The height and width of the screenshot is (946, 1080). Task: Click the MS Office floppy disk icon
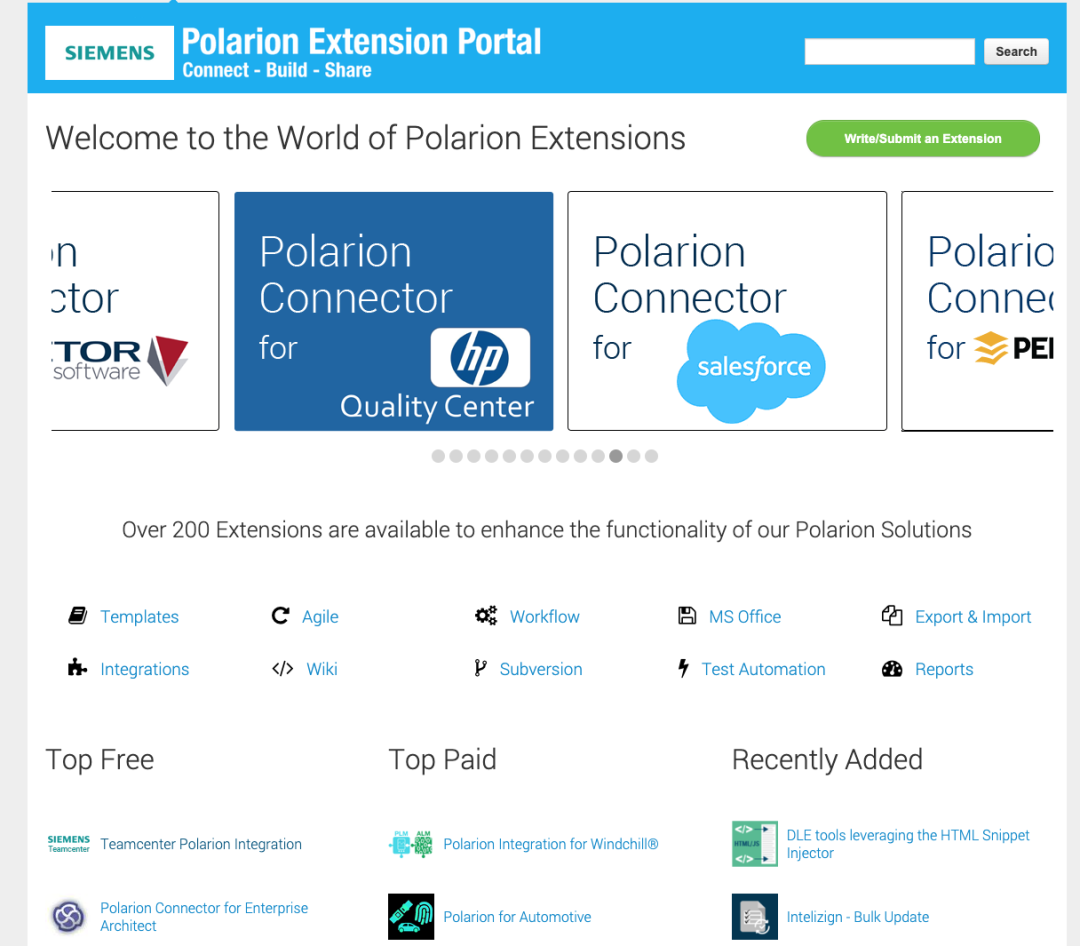[687, 616]
